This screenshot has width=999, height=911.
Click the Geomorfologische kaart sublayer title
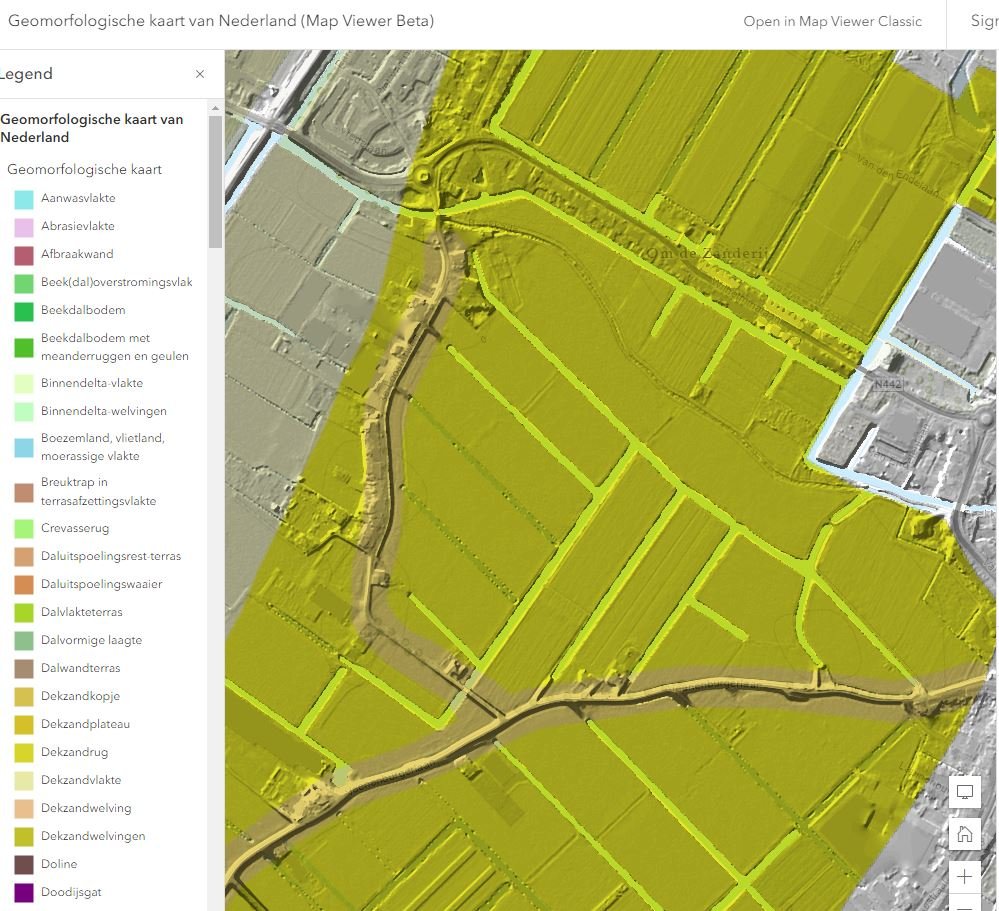(x=84, y=170)
